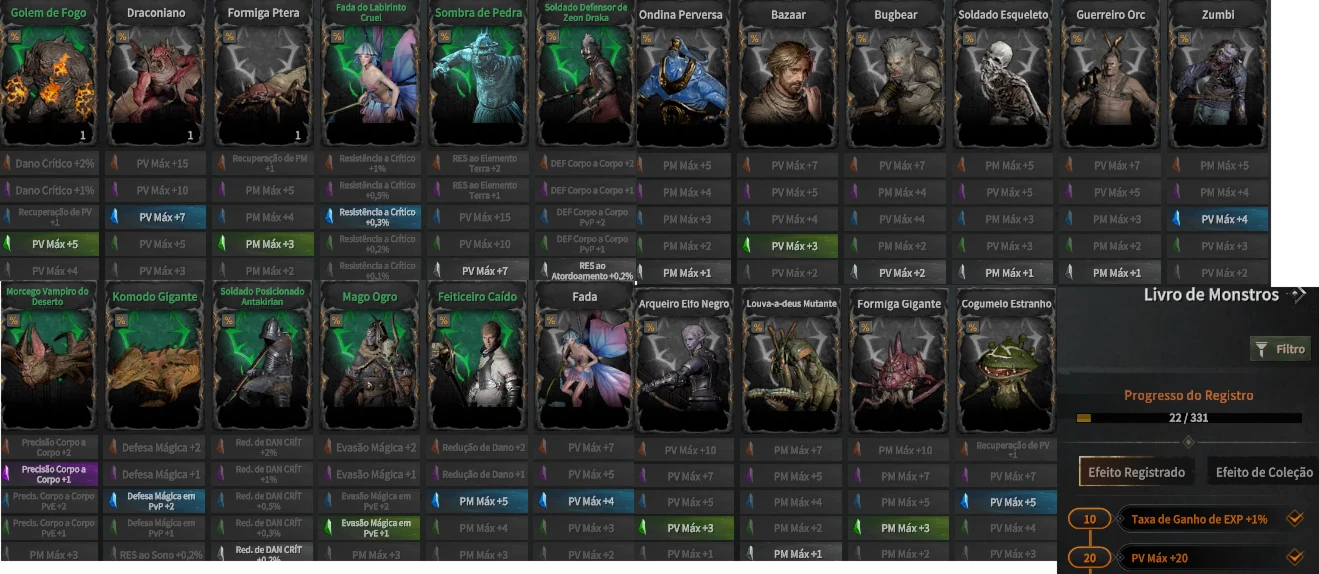The width and height of the screenshot is (1319, 574).
Task: Select purple Precisão Corpo a Corpo +1 effect row
Action: click(50, 474)
